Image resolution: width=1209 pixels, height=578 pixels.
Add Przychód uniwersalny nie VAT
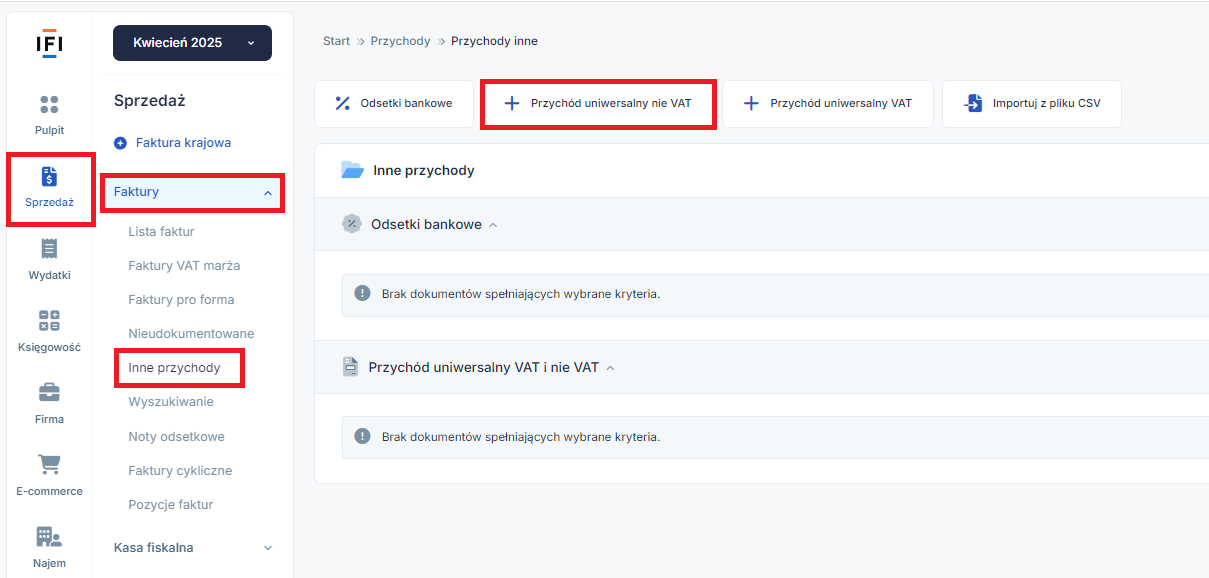click(x=598, y=103)
